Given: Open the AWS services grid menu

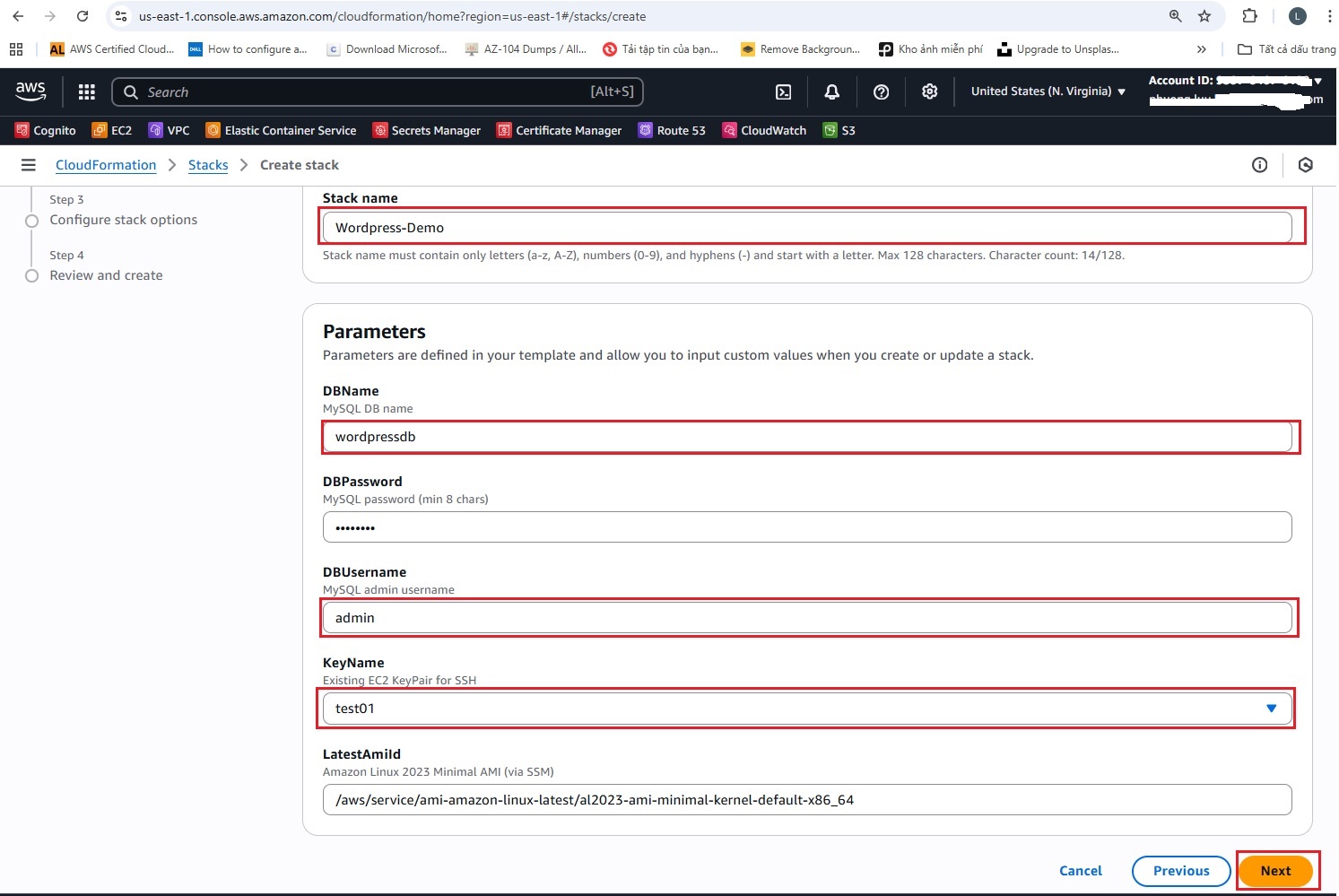Looking at the screenshot, I should (x=87, y=91).
